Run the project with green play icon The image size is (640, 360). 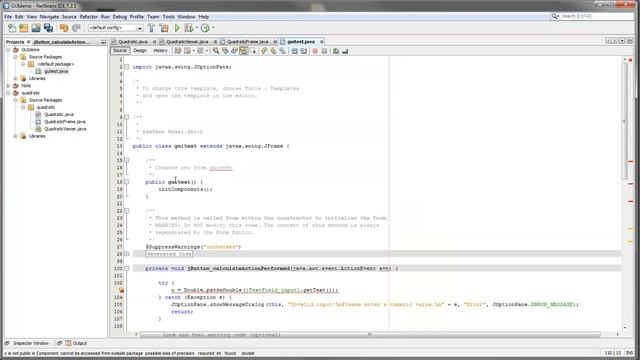tap(177, 28)
